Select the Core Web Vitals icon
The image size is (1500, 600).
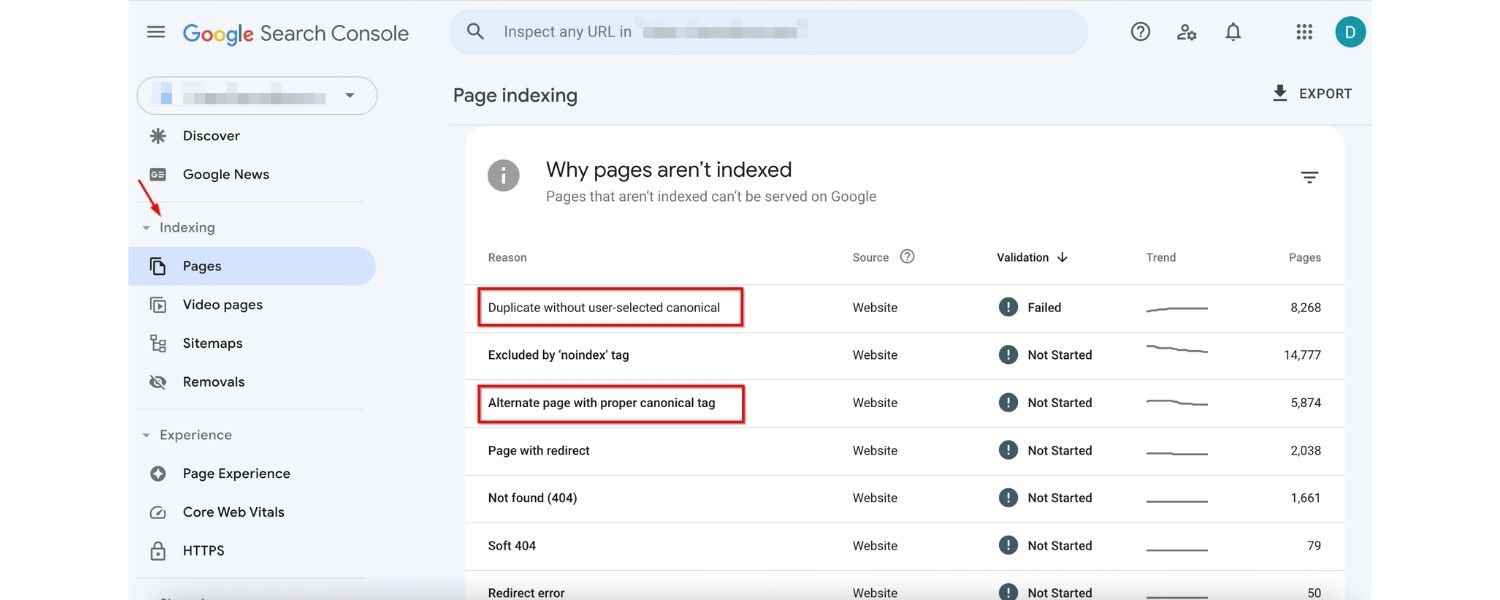pos(157,511)
